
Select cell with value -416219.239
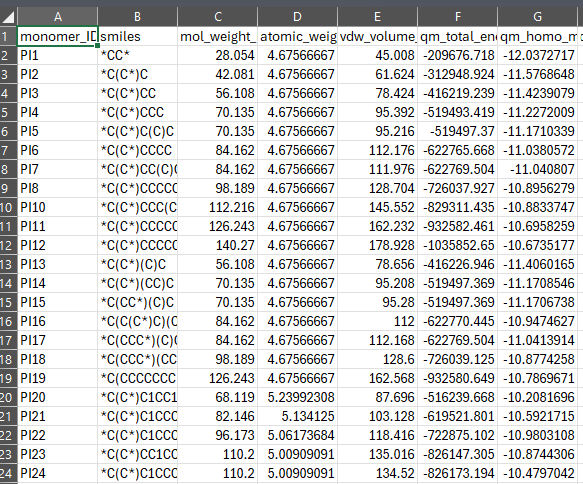(457, 93)
